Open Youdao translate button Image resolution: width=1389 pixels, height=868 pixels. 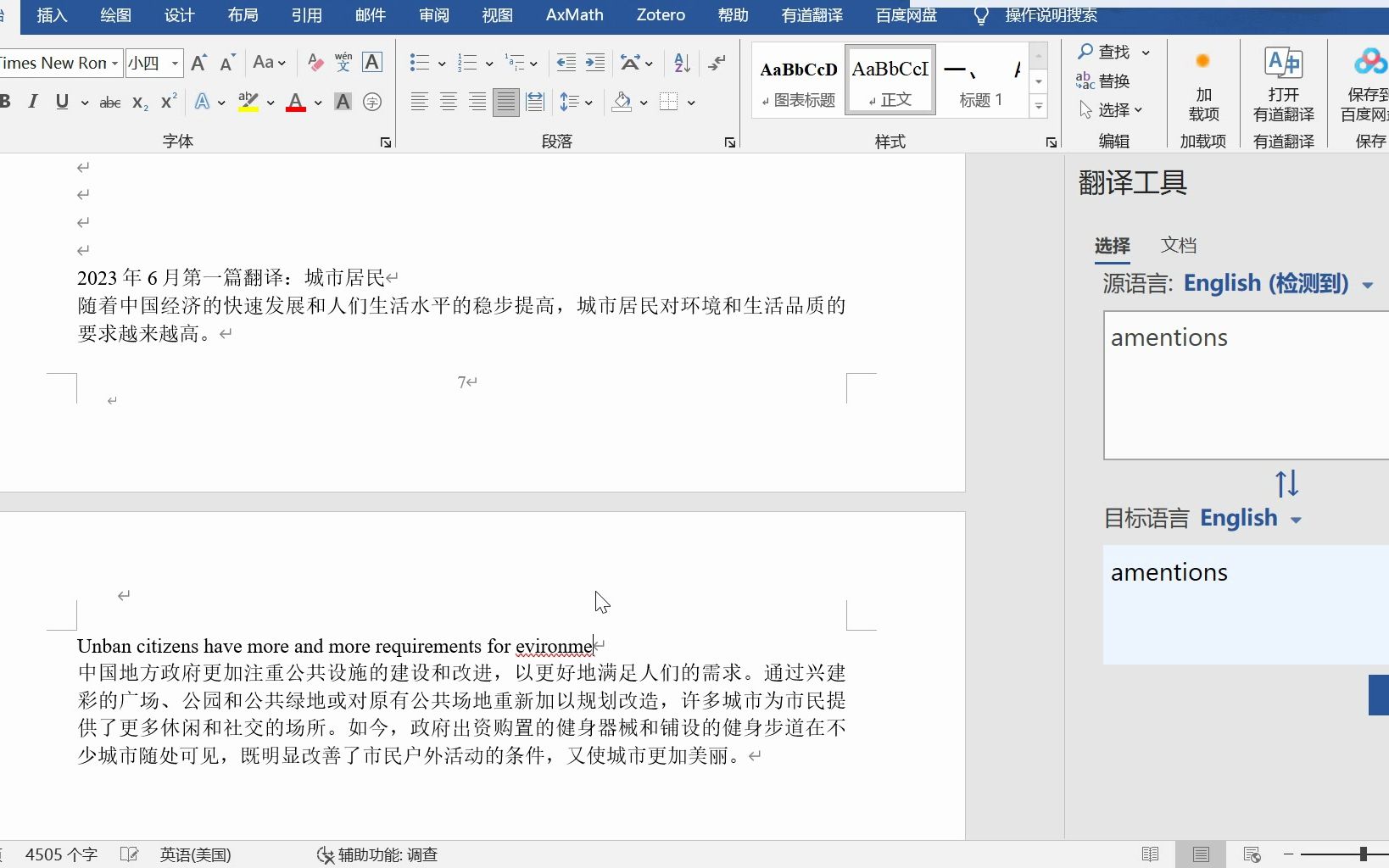point(1284,85)
